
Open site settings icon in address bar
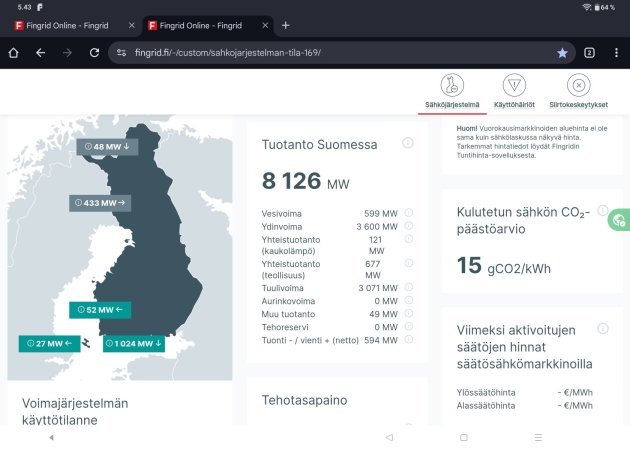pyautogui.click(x=121, y=53)
